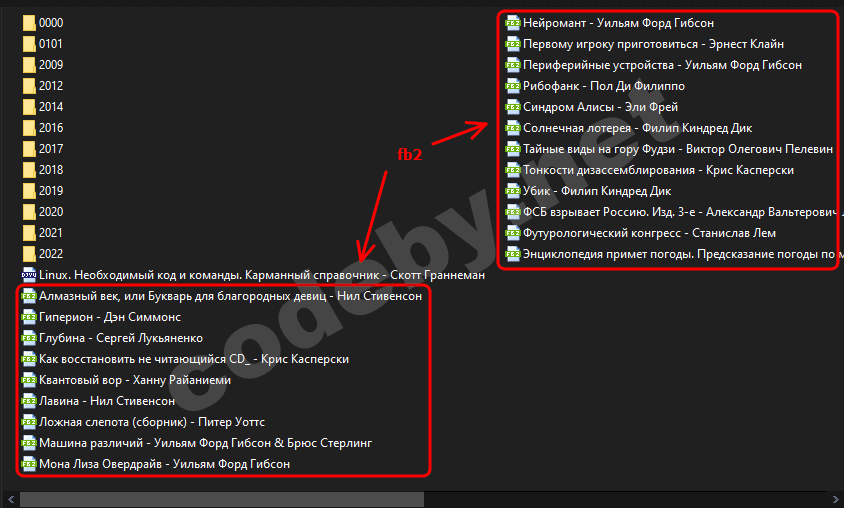Select file name Убик - Филип Киндред Дик
The image size is (844, 508).
[x=597, y=190]
